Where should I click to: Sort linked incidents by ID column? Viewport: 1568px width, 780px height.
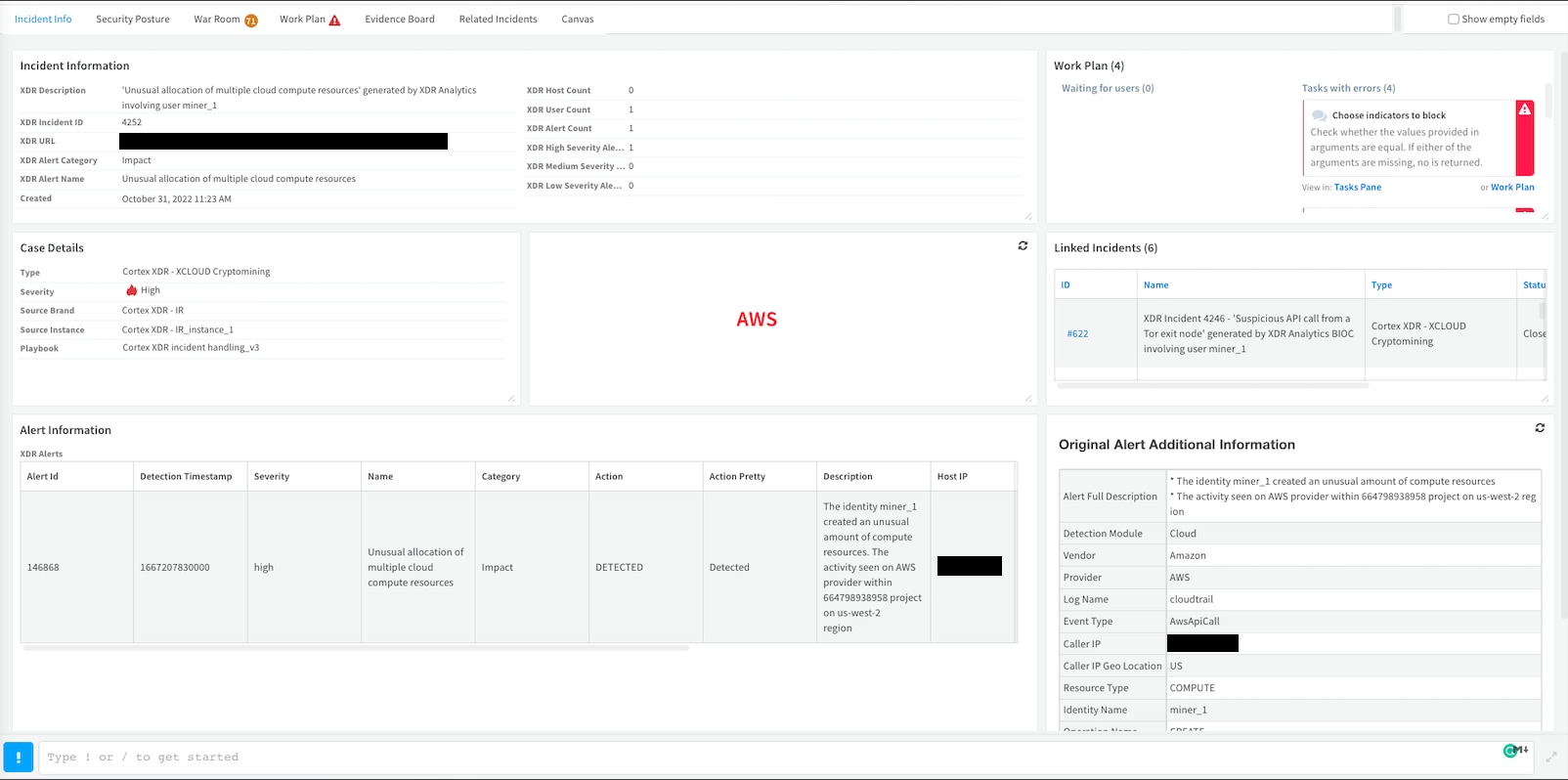pyautogui.click(x=1066, y=285)
